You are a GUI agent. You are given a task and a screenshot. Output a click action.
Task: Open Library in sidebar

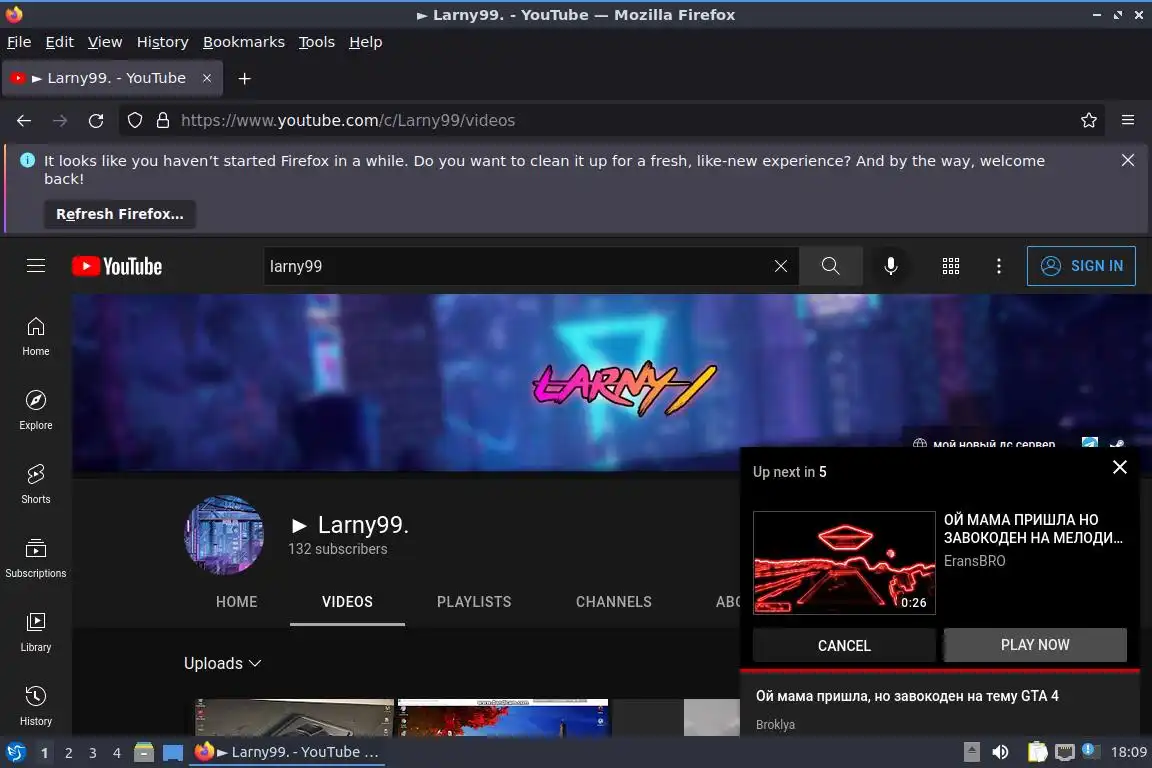(35, 633)
